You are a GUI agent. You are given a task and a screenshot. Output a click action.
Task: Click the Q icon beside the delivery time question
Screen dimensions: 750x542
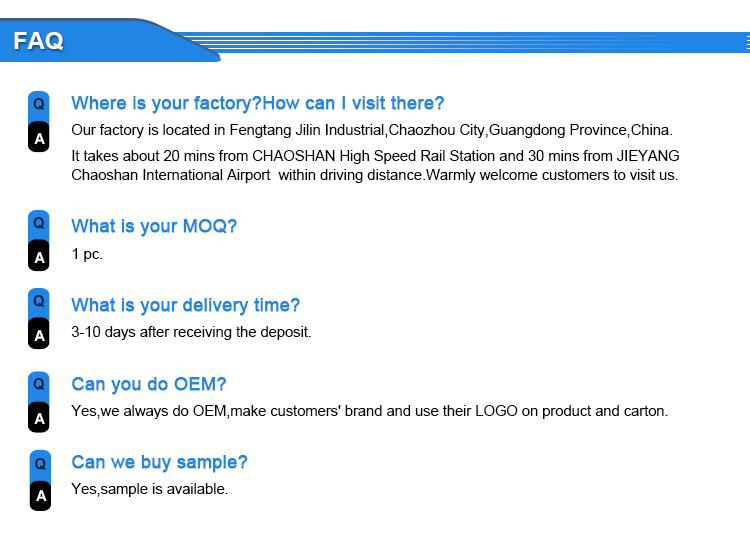tap(39, 301)
